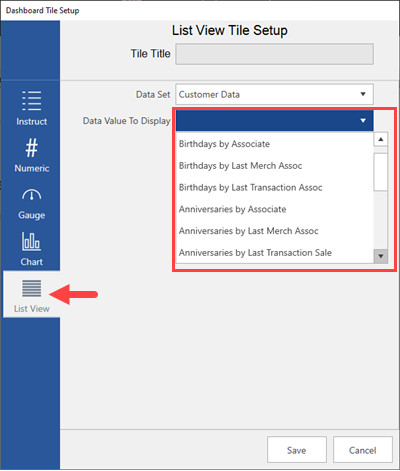400x471 pixels.
Task: Click the Cancel button
Action: point(363,450)
